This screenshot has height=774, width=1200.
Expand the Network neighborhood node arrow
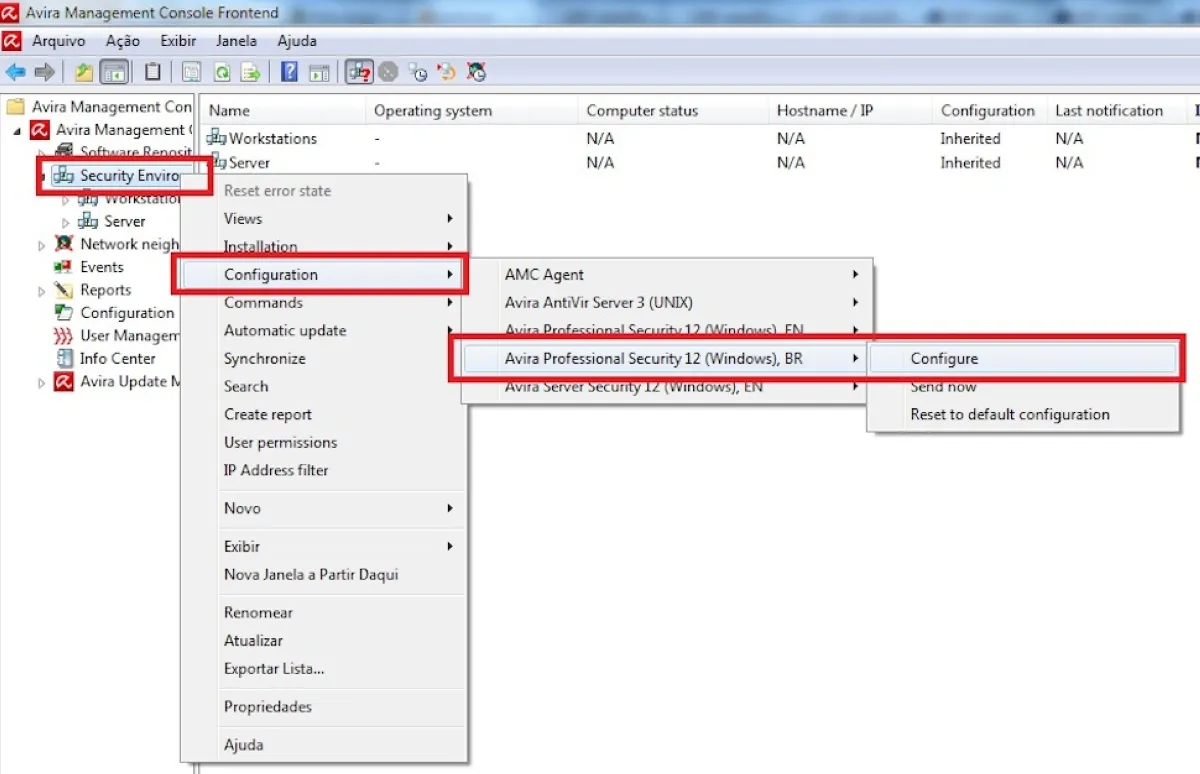tap(41, 245)
